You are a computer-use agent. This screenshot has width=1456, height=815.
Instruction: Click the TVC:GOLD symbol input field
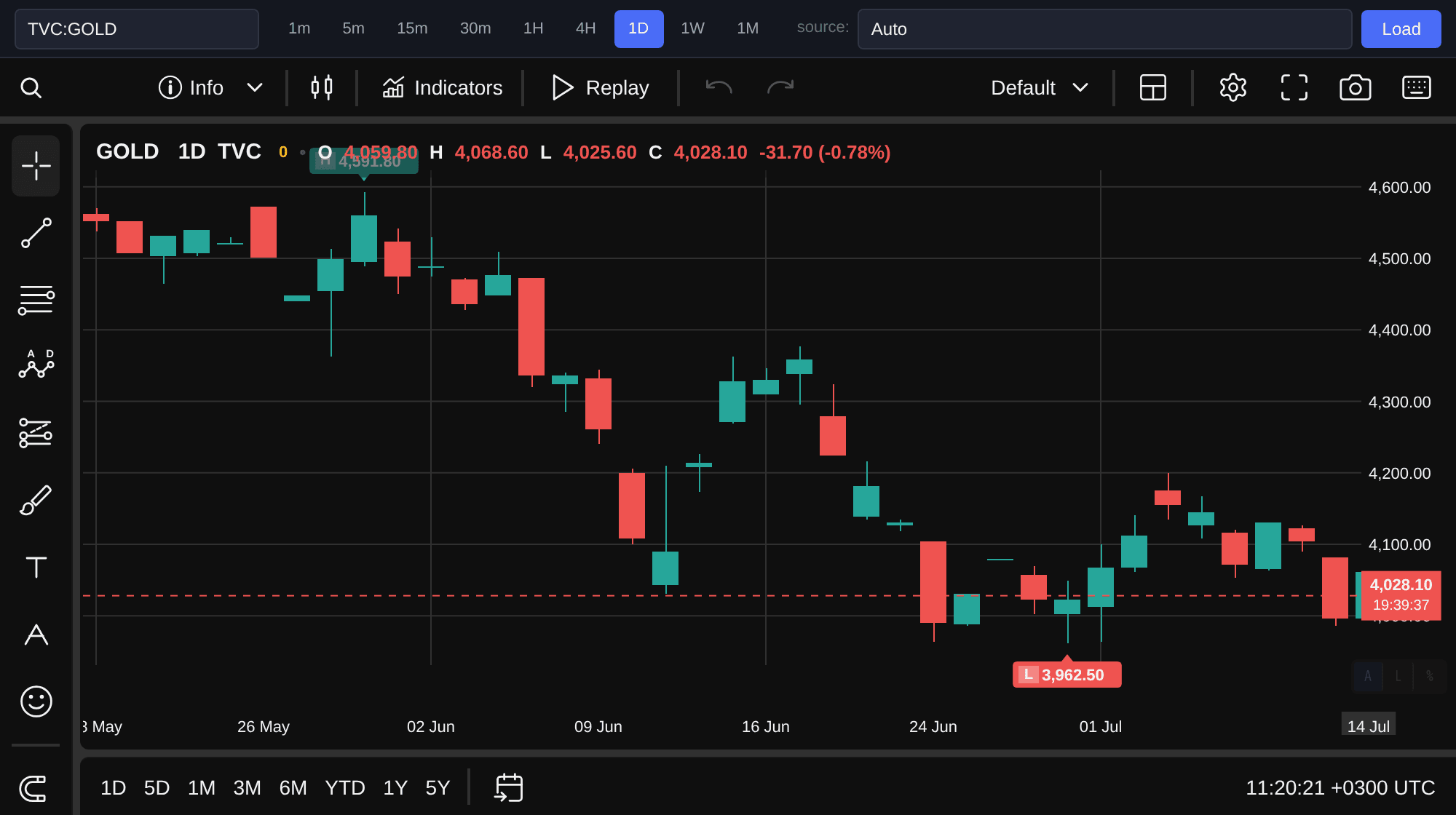(137, 29)
